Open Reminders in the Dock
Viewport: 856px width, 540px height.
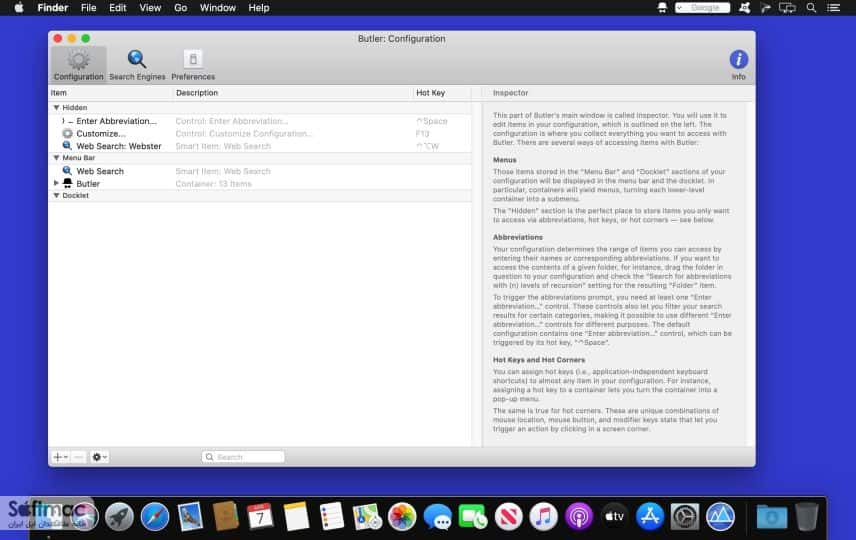point(331,516)
